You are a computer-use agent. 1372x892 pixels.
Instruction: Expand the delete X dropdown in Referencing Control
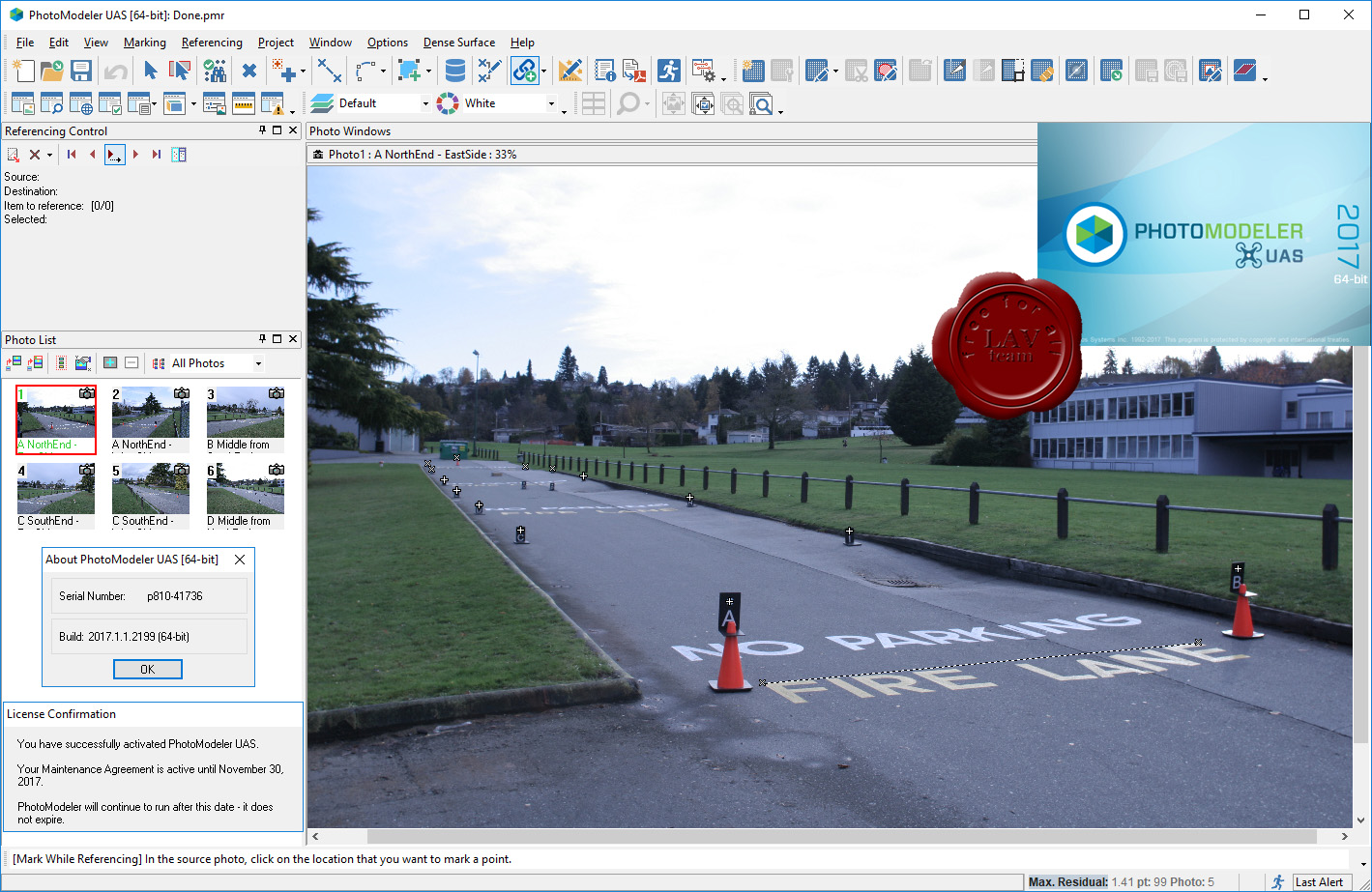(x=49, y=155)
